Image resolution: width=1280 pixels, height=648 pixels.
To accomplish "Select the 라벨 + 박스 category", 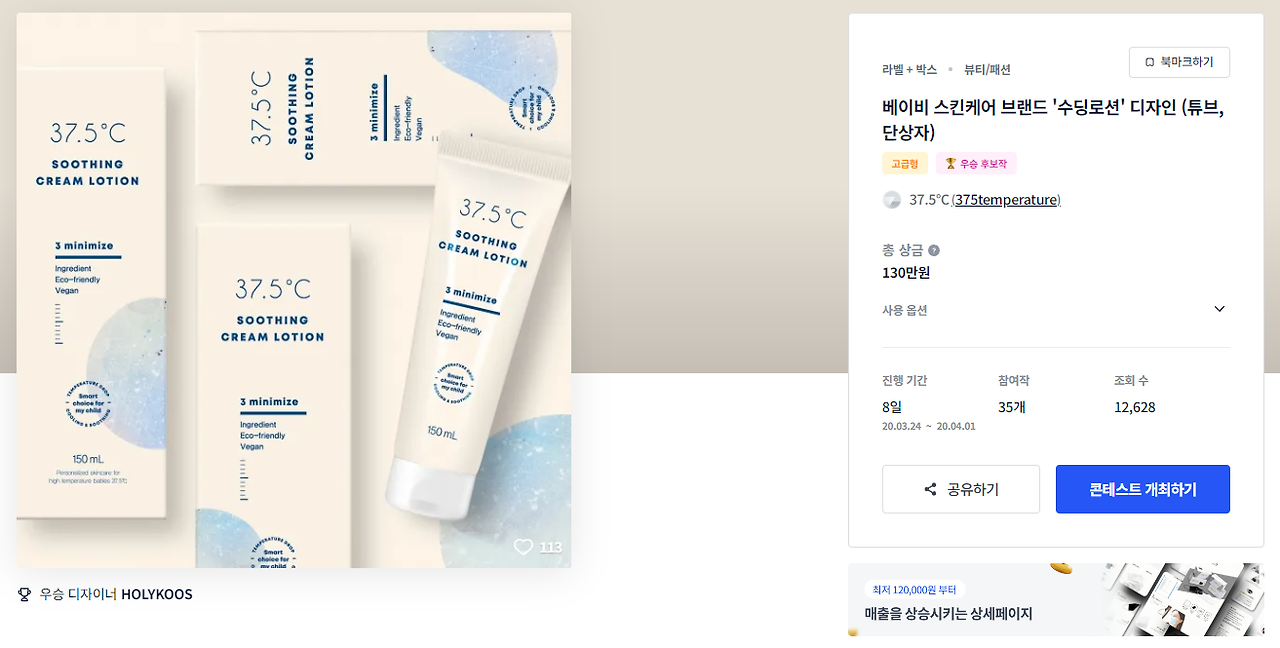I will click(910, 69).
